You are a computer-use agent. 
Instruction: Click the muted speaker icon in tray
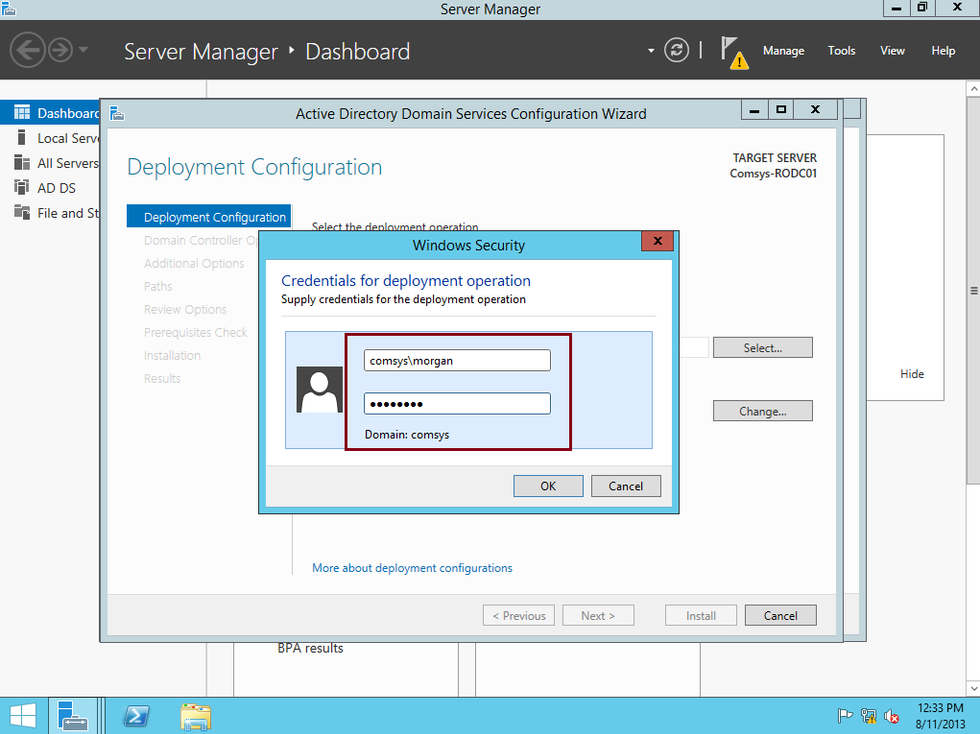pos(892,716)
